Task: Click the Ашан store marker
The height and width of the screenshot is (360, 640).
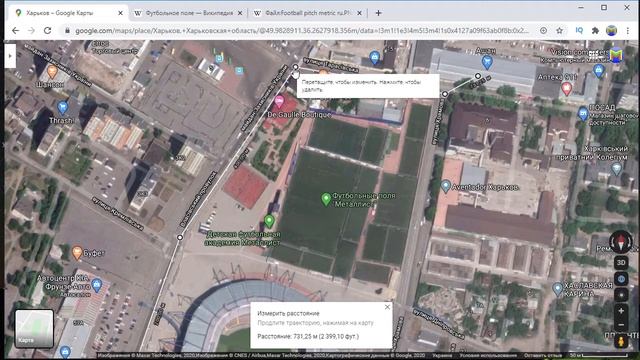Action: tap(487, 62)
